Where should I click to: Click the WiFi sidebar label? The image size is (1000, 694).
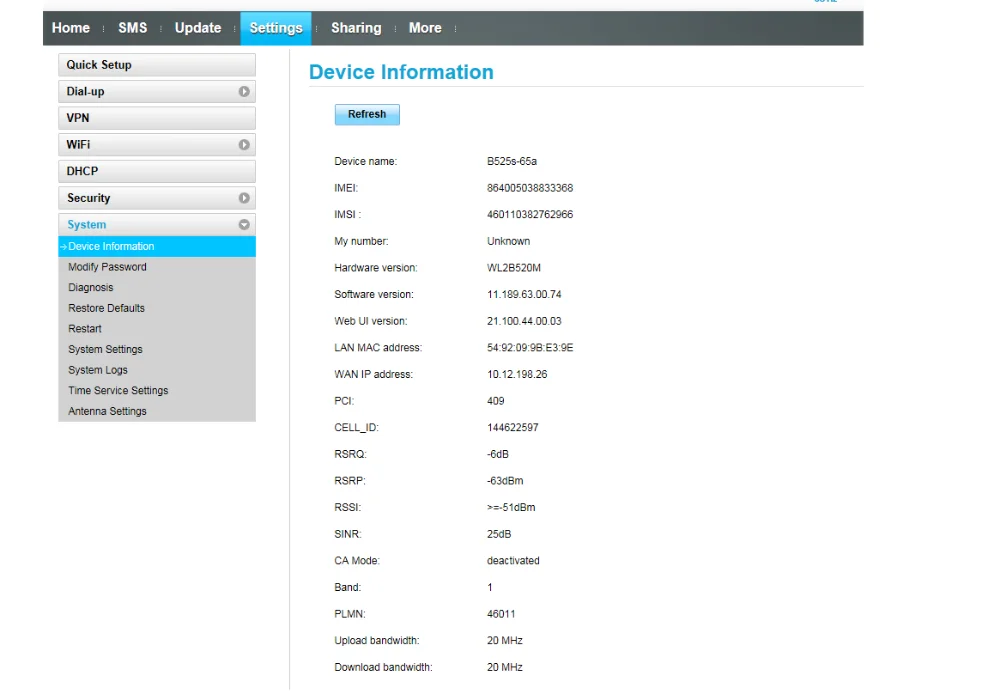(x=78, y=145)
